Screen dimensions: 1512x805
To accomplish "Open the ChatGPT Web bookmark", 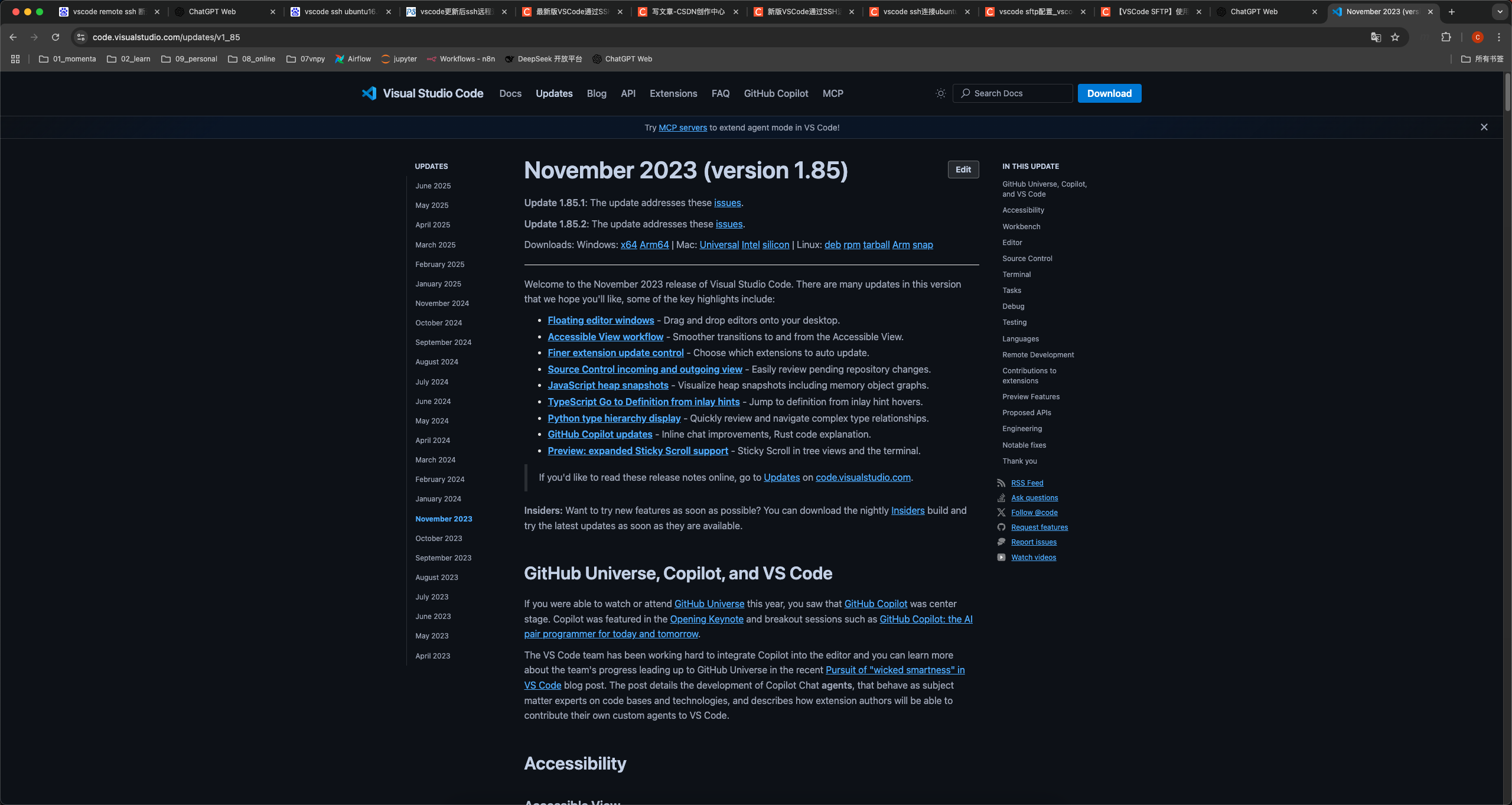I will (623, 59).
